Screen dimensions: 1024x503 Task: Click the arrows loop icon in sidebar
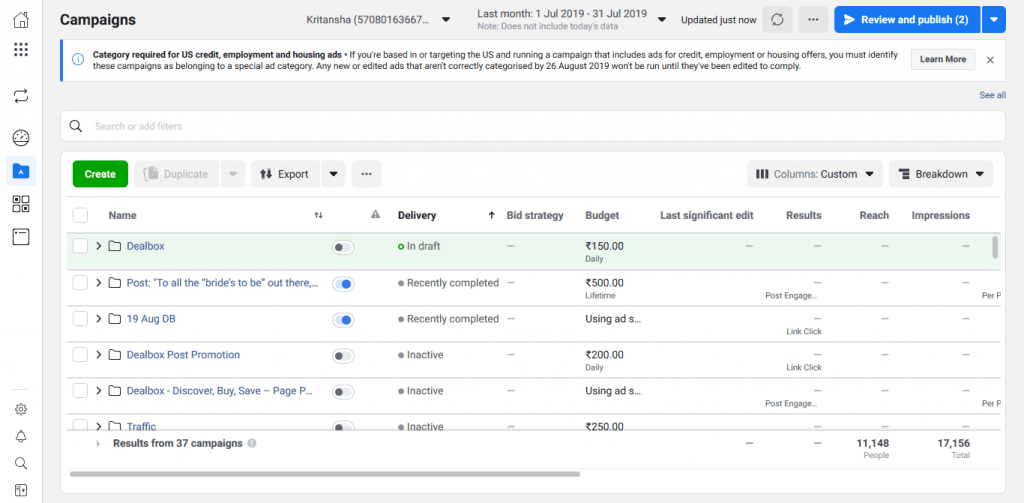coord(21,97)
